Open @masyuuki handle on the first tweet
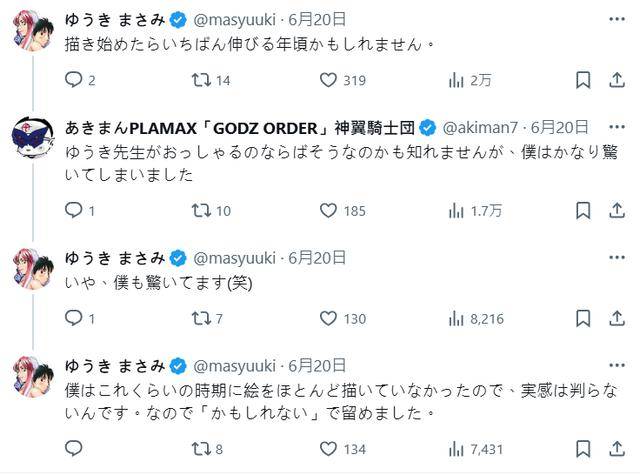The height and width of the screenshot is (475, 640). click(x=234, y=20)
